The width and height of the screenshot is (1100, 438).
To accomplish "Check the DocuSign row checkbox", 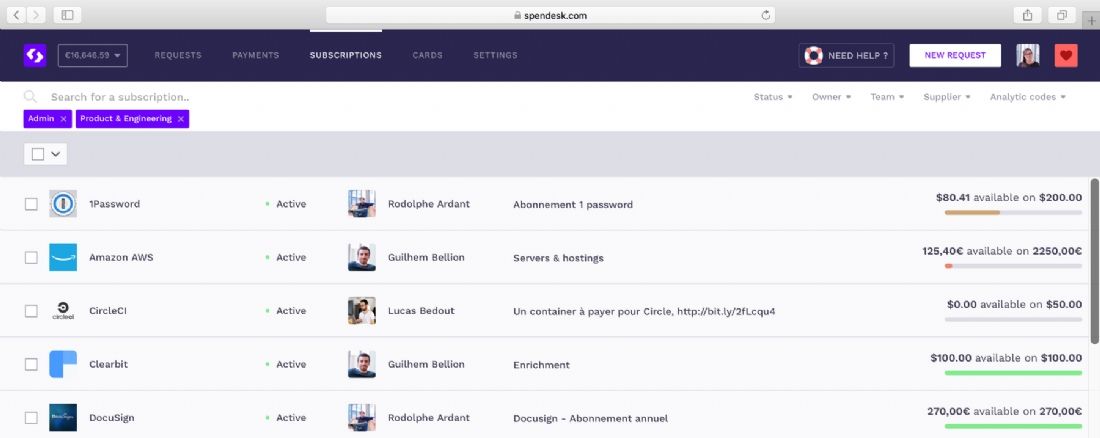I will point(31,417).
